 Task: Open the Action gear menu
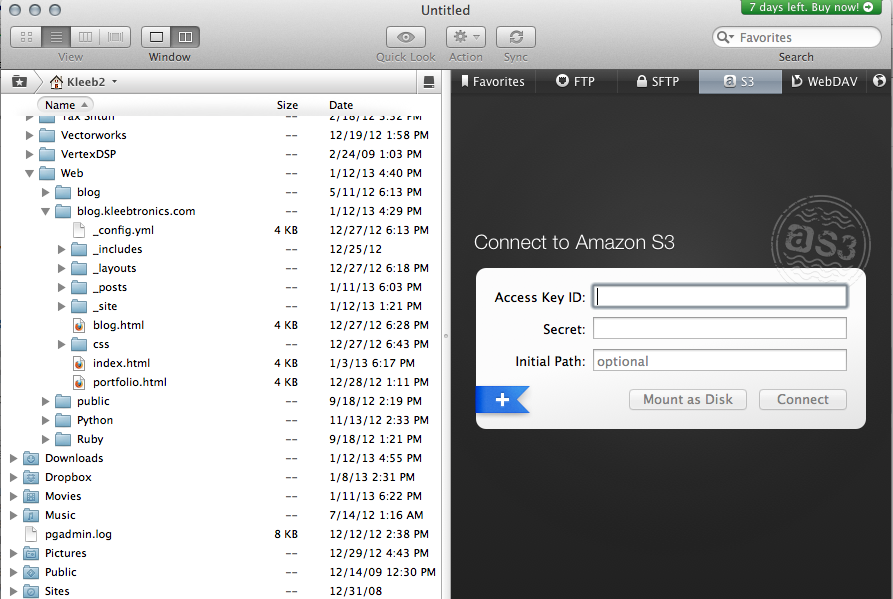466,37
